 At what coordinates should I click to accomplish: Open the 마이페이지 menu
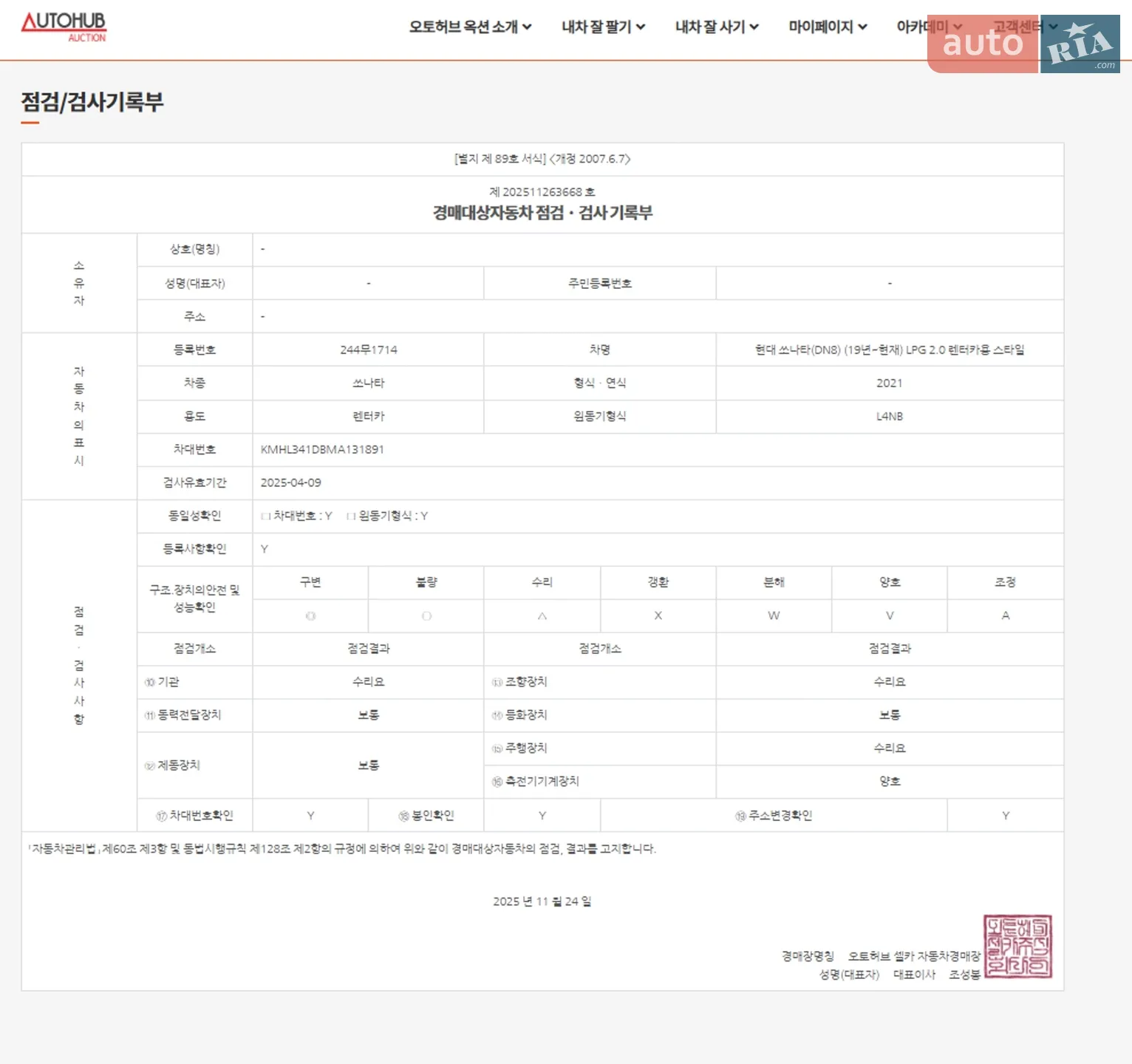[x=828, y=27]
